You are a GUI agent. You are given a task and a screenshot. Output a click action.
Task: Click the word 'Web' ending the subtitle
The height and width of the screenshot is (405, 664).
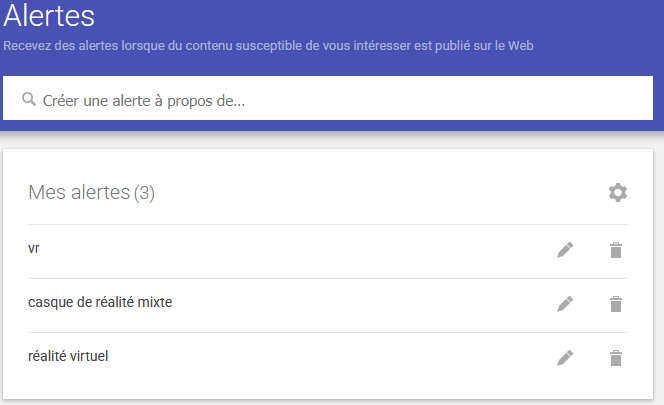[x=520, y=46]
